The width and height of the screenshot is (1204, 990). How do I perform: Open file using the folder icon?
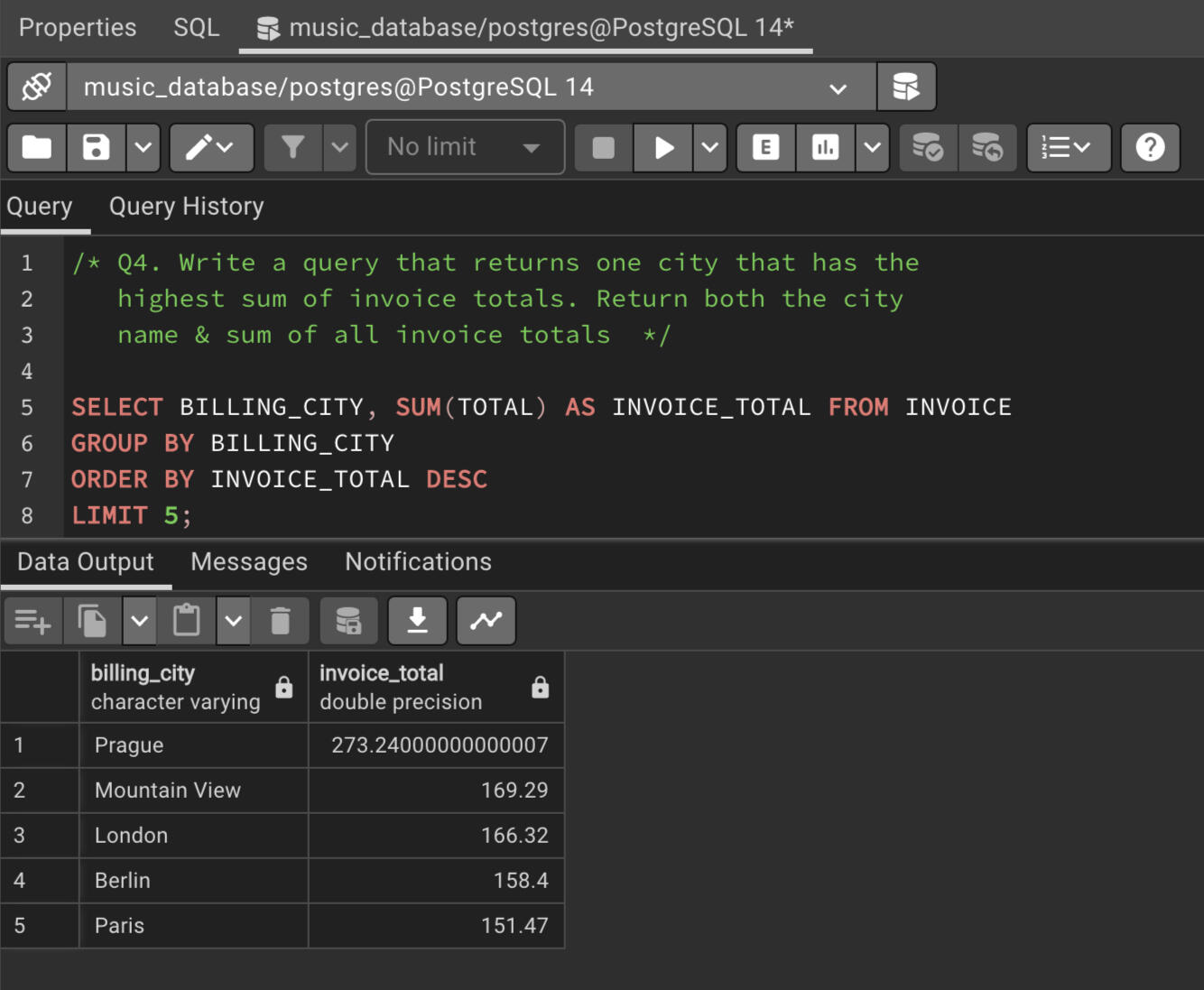pyautogui.click(x=37, y=148)
